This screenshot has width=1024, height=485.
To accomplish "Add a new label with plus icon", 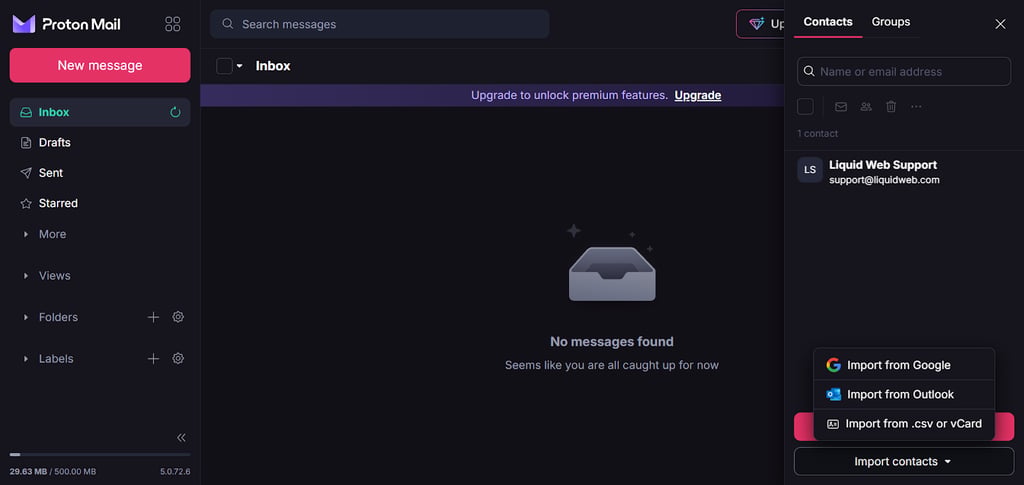I will (153, 358).
